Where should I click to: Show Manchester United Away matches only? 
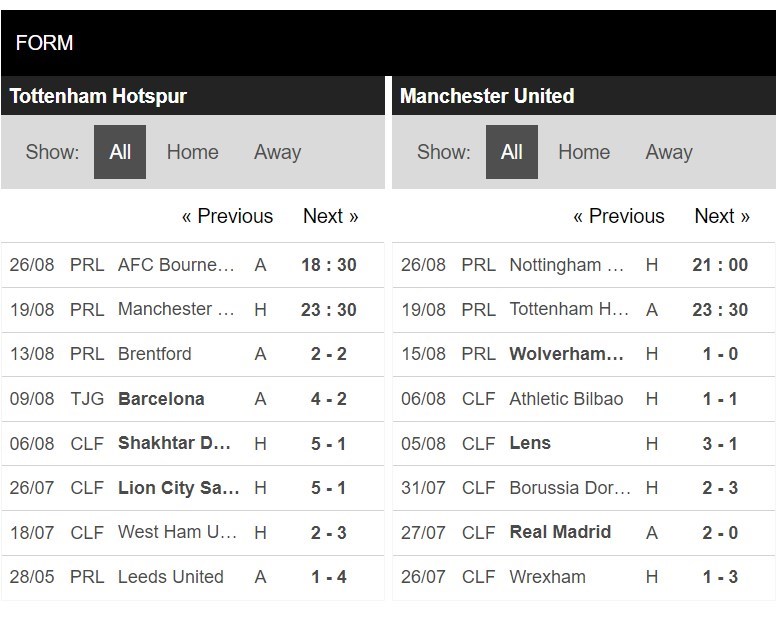point(669,152)
